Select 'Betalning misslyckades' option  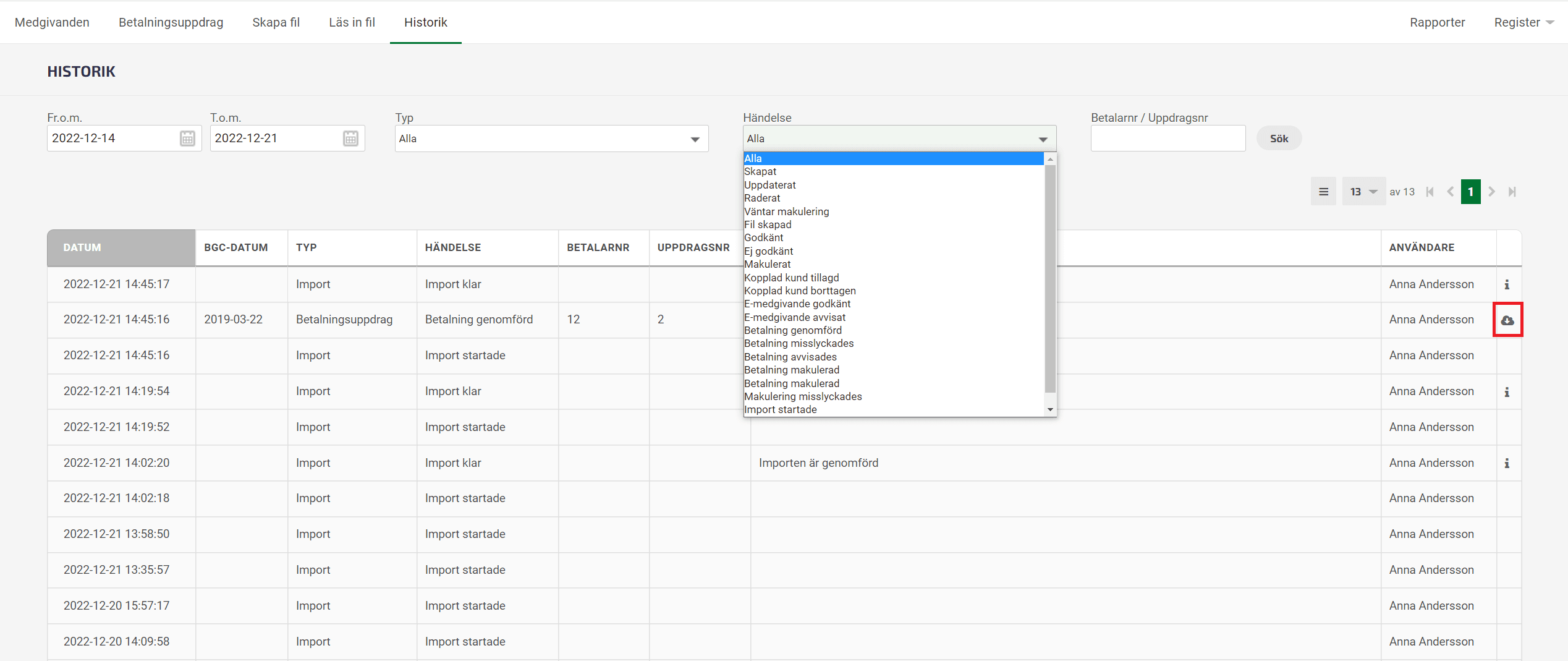point(893,343)
